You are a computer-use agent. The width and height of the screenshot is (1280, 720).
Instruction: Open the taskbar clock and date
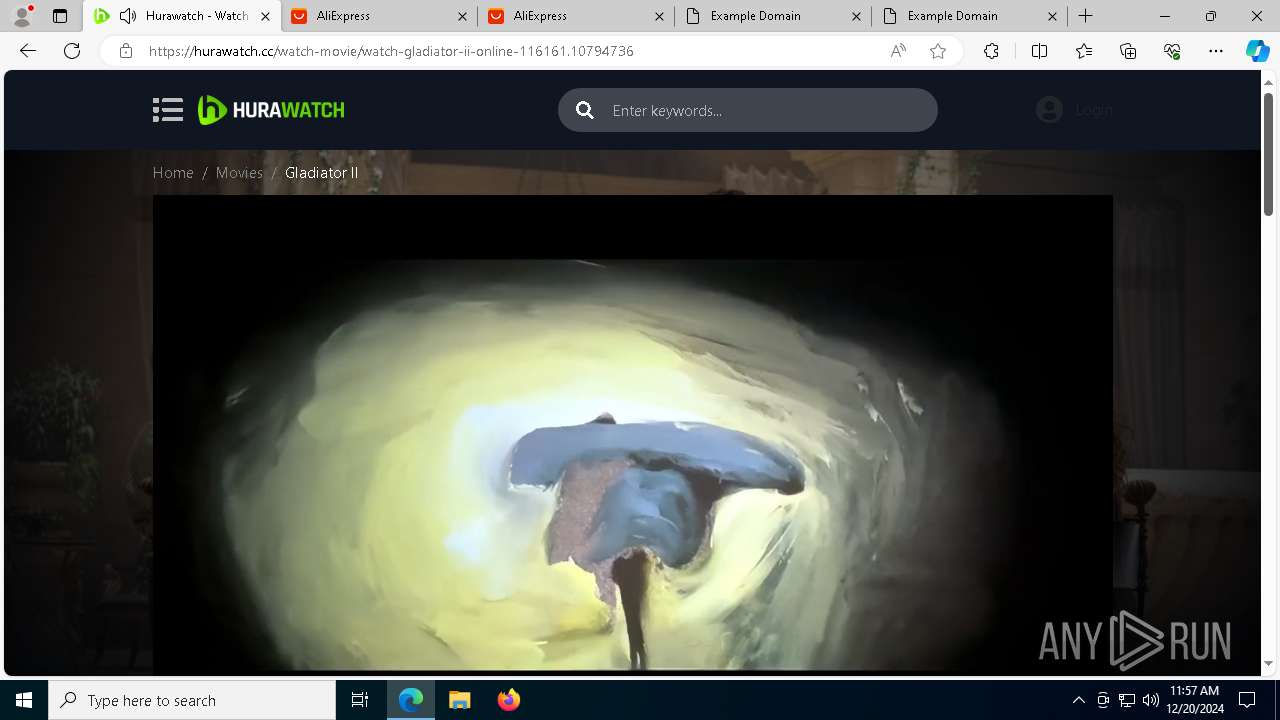click(x=1194, y=700)
